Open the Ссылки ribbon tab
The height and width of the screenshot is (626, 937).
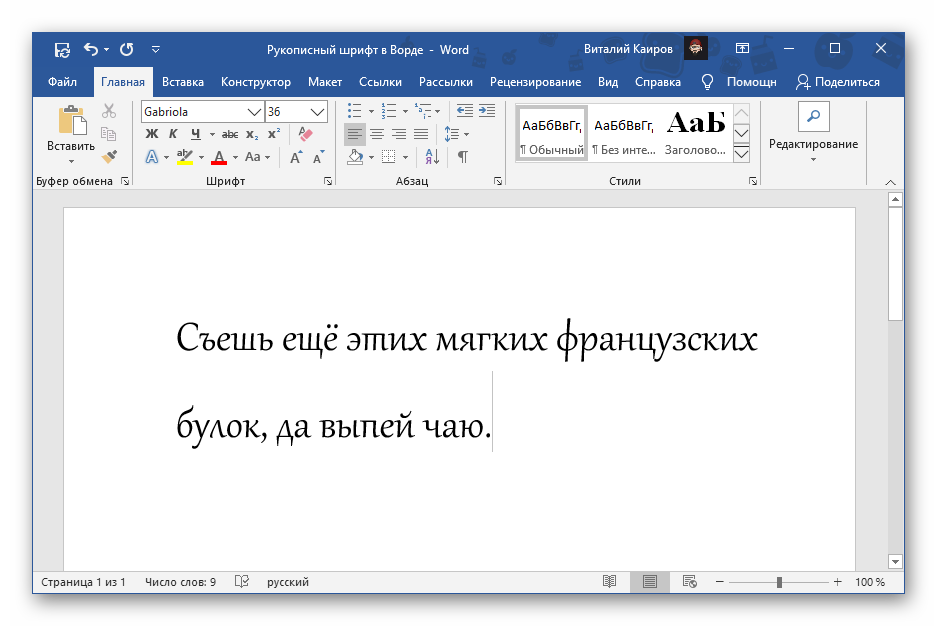[x=380, y=82]
